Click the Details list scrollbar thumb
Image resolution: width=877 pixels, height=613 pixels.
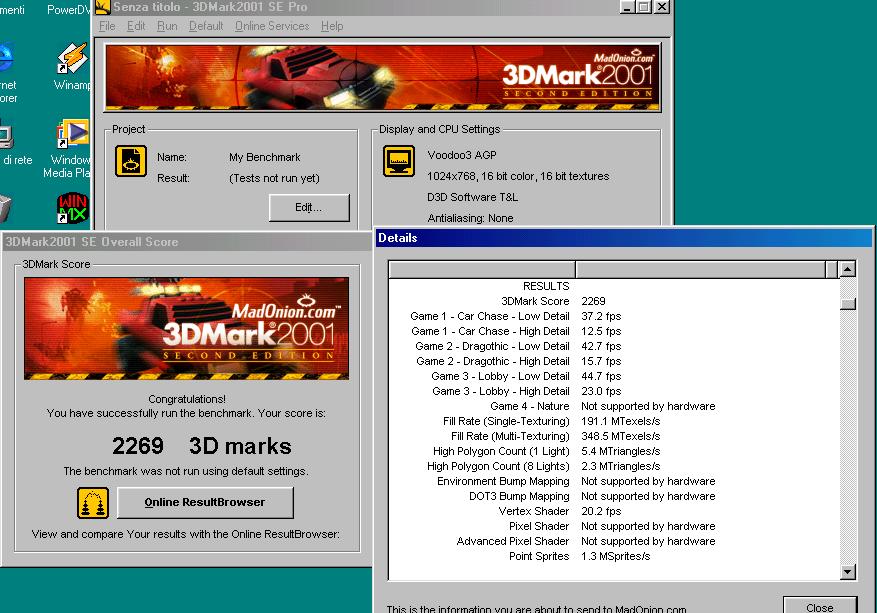tap(848, 304)
